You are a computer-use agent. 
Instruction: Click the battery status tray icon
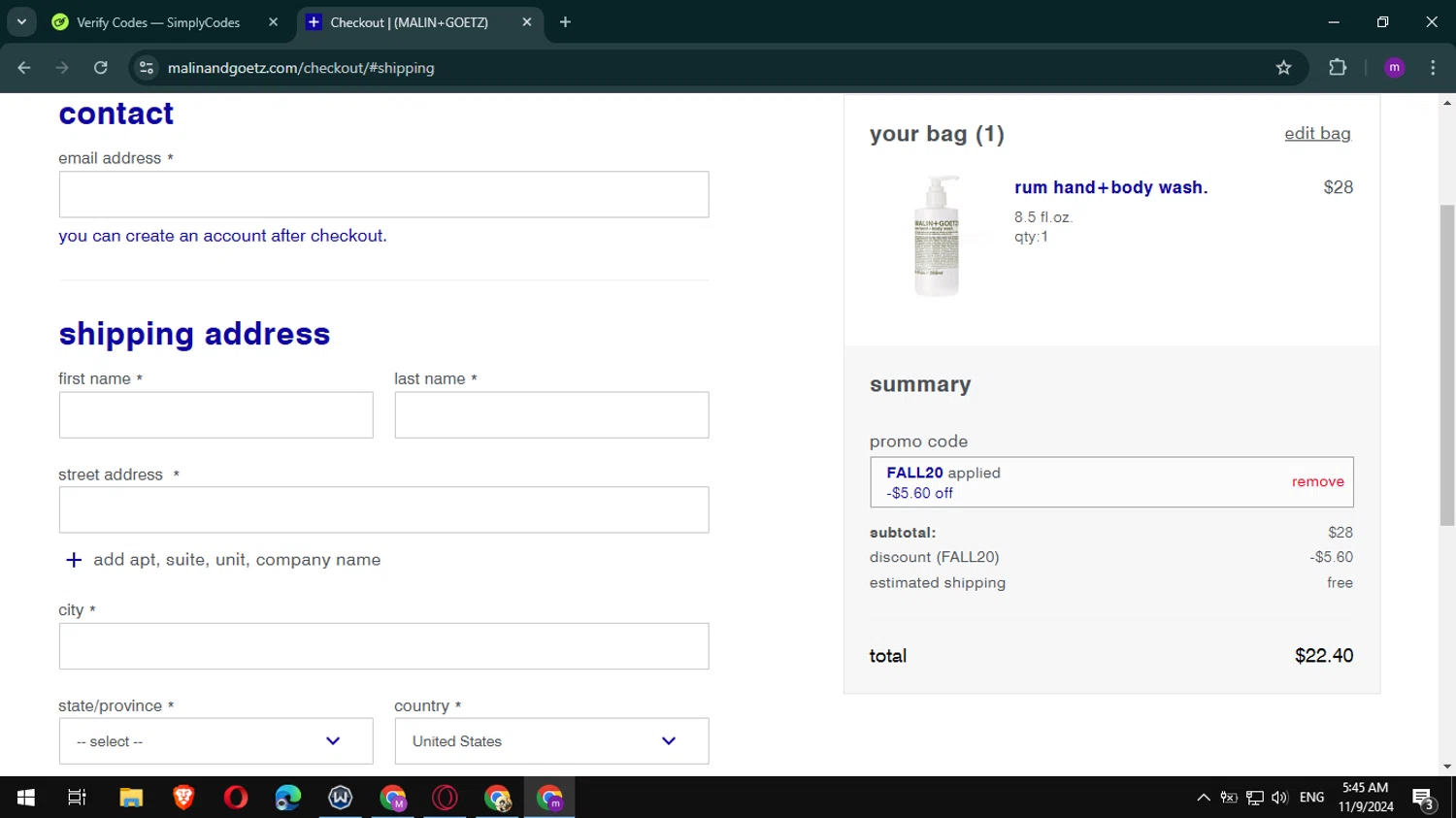pyautogui.click(x=1229, y=798)
